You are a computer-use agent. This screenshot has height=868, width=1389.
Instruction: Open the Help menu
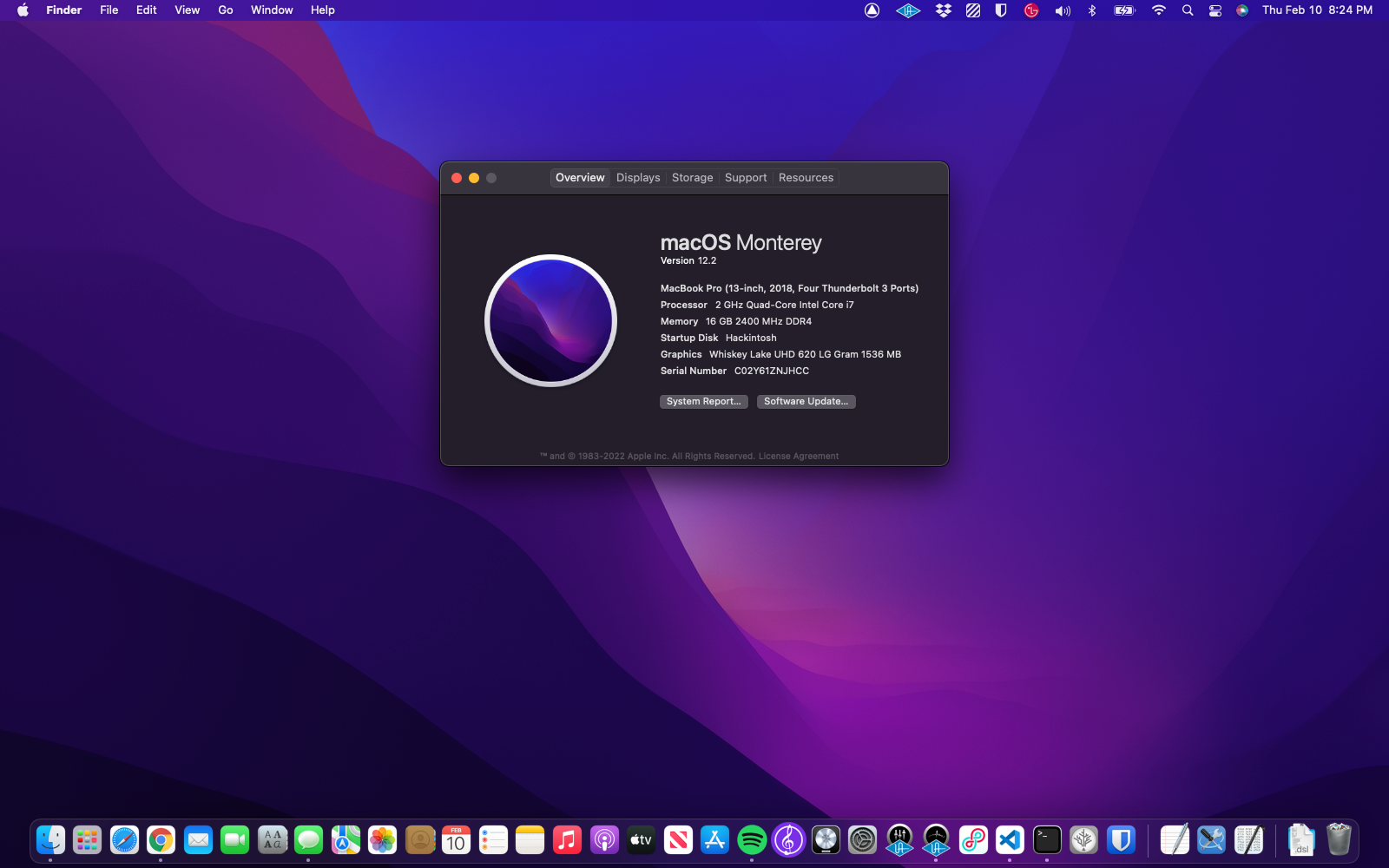[x=322, y=10]
